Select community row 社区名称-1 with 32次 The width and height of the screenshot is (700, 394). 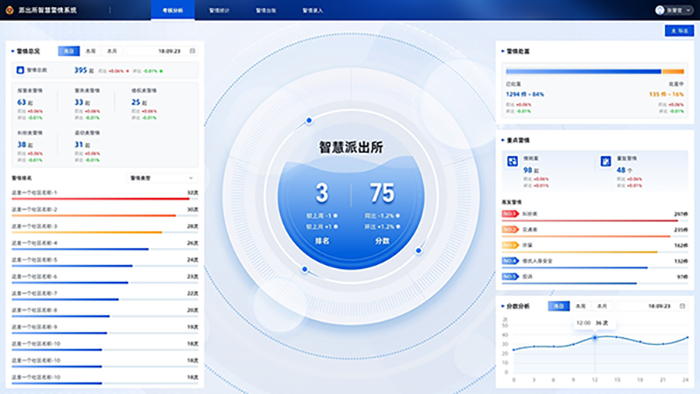105,195
